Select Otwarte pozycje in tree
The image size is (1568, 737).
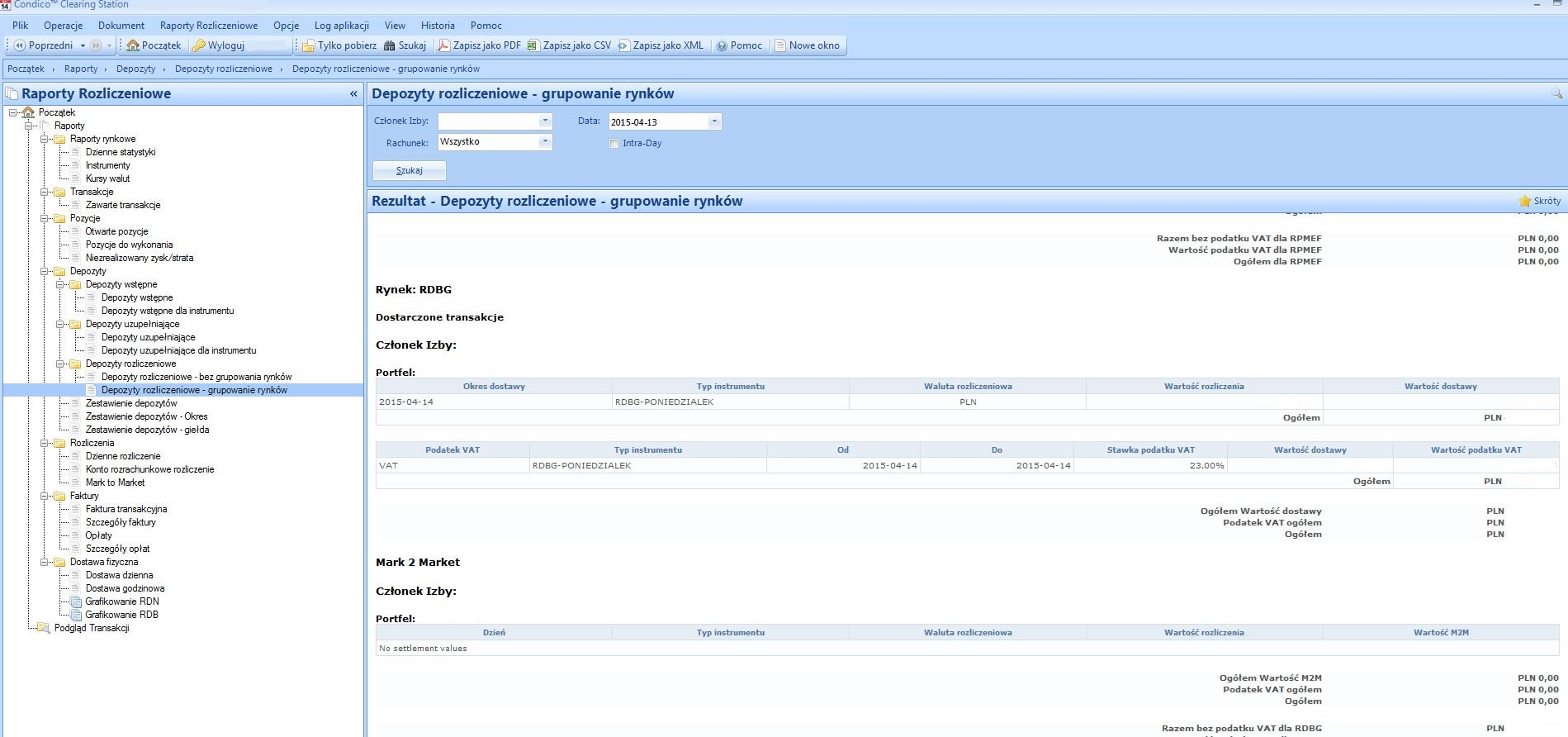116,231
